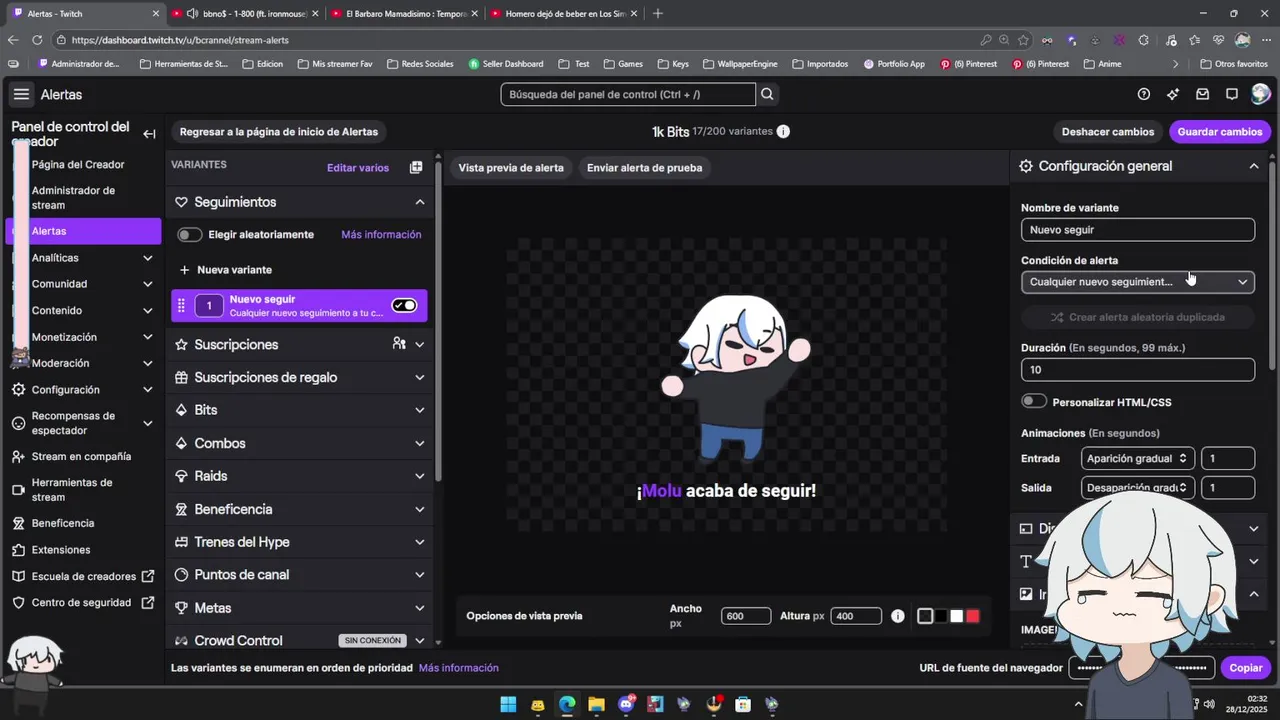The image size is (1280, 720).
Task: Collapse the Configuración general panel
Action: tap(1254, 166)
